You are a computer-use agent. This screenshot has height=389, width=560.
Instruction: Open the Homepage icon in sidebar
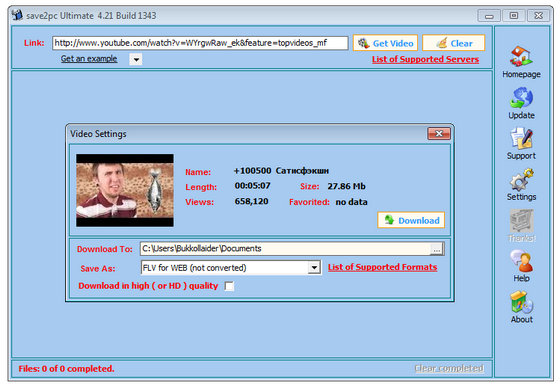[521, 56]
